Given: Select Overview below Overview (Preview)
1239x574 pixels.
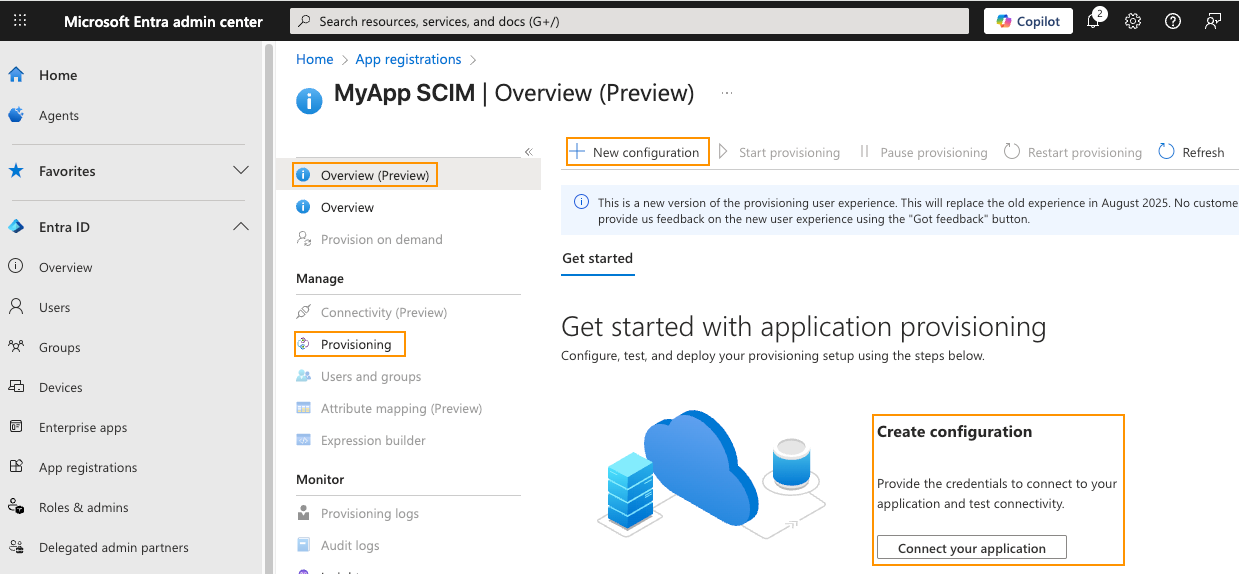Looking at the screenshot, I should pos(347,207).
